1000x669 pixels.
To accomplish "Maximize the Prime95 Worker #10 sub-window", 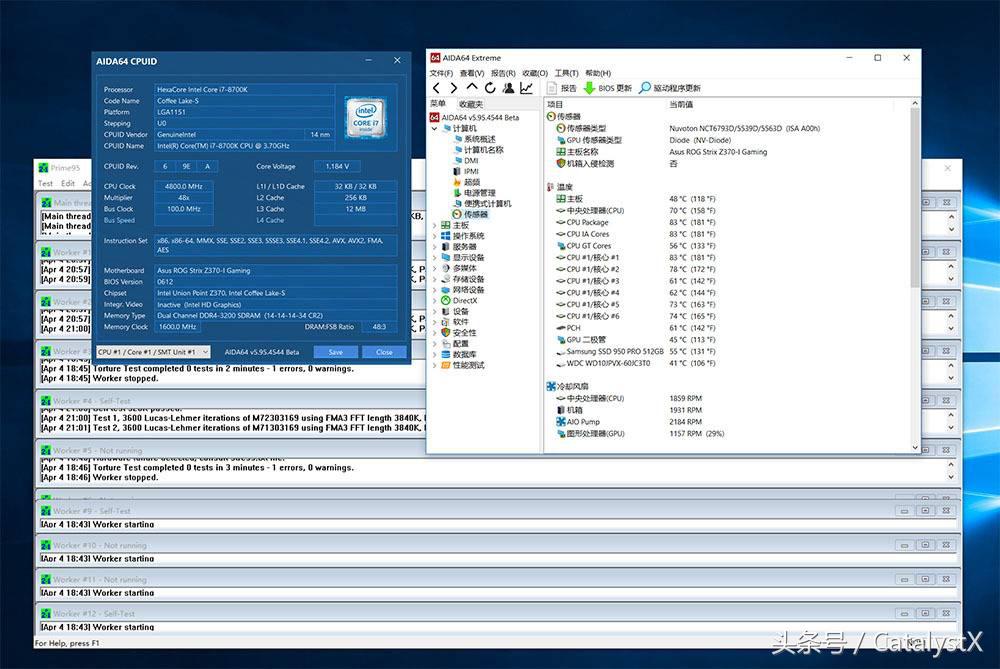I will 925,545.
